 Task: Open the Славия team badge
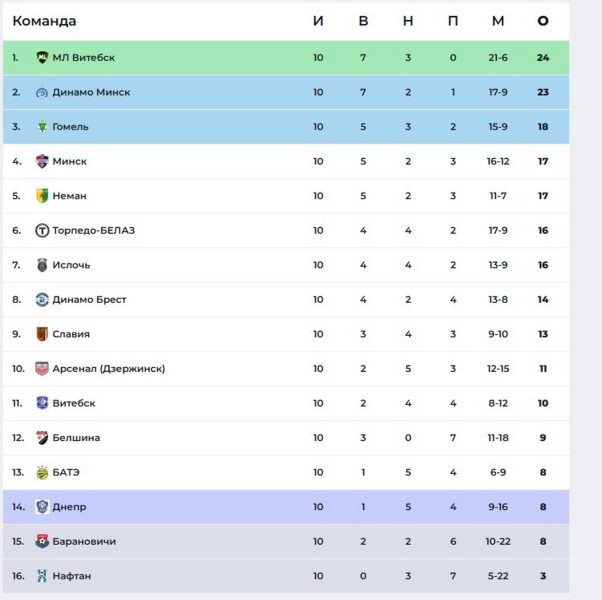pos(42,334)
